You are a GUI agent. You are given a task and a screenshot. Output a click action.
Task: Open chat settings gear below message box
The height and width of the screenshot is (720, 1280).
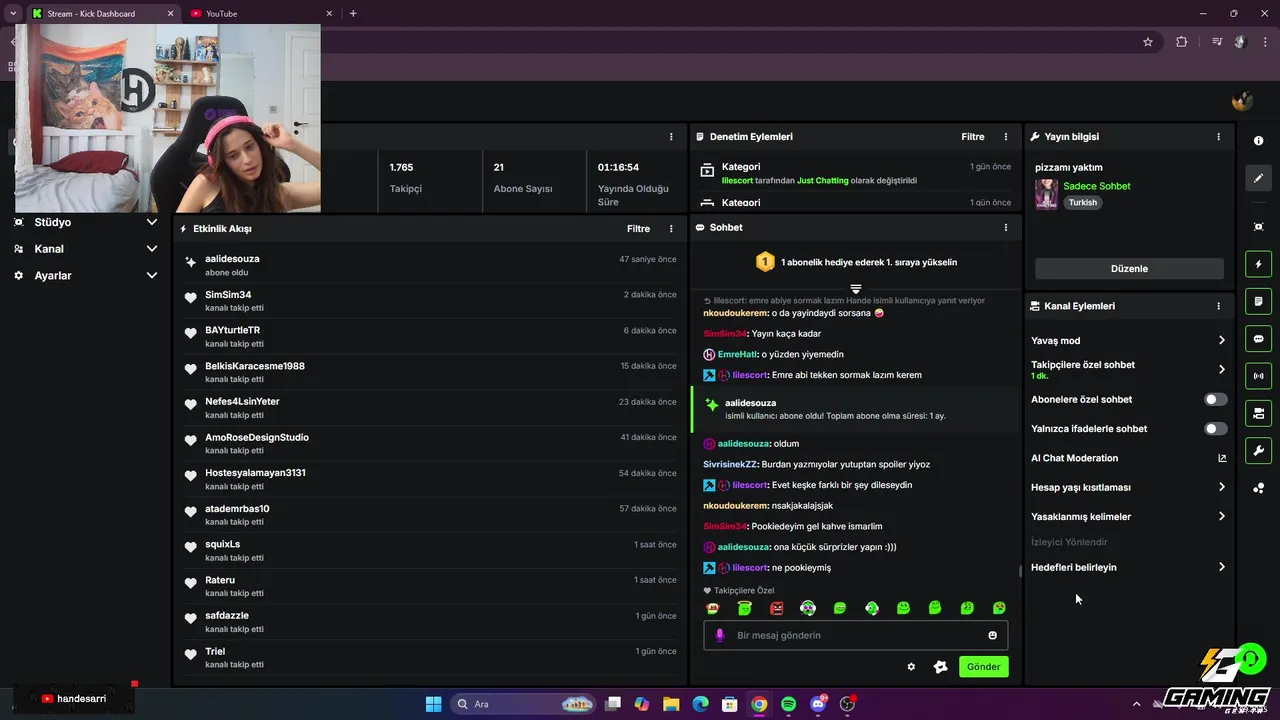tap(911, 667)
